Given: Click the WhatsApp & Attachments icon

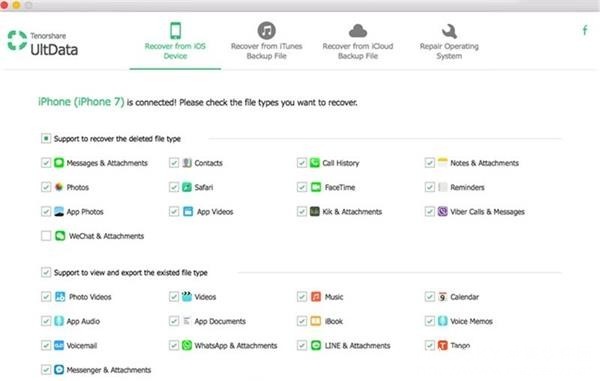Looking at the screenshot, I should 187,345.
